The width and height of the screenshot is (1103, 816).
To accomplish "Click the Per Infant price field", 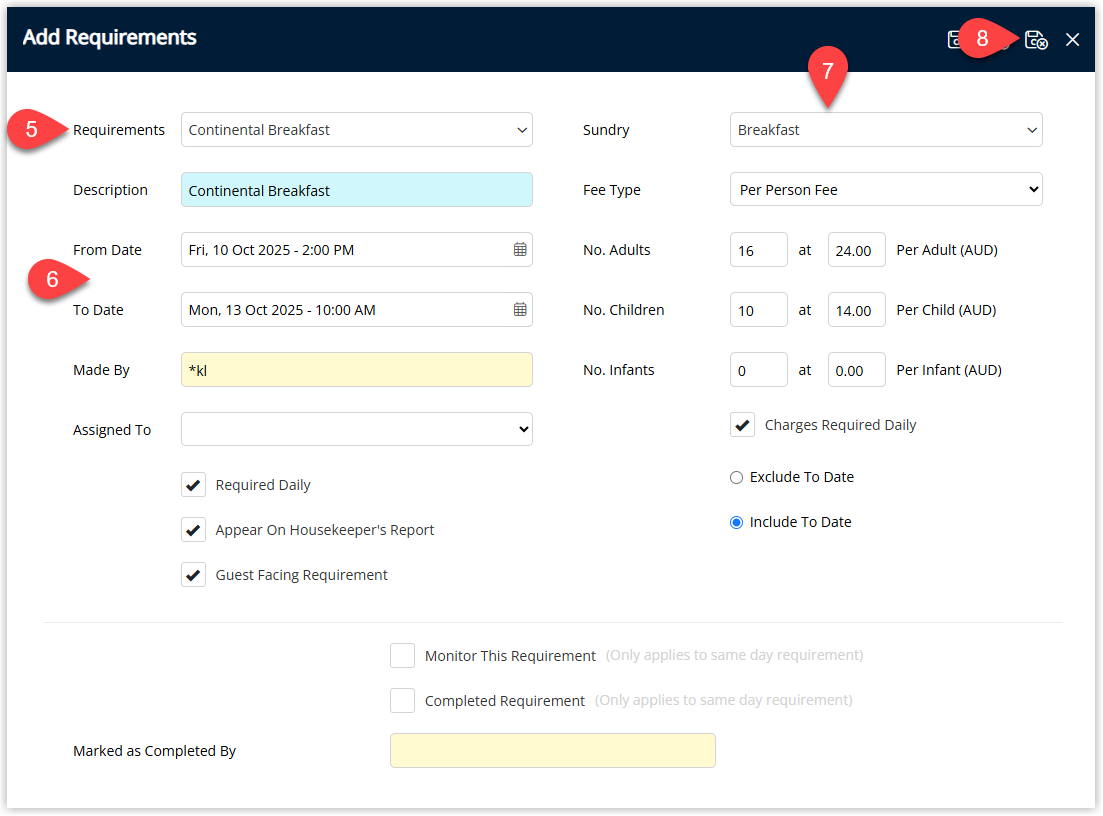I will click(856, 370).
